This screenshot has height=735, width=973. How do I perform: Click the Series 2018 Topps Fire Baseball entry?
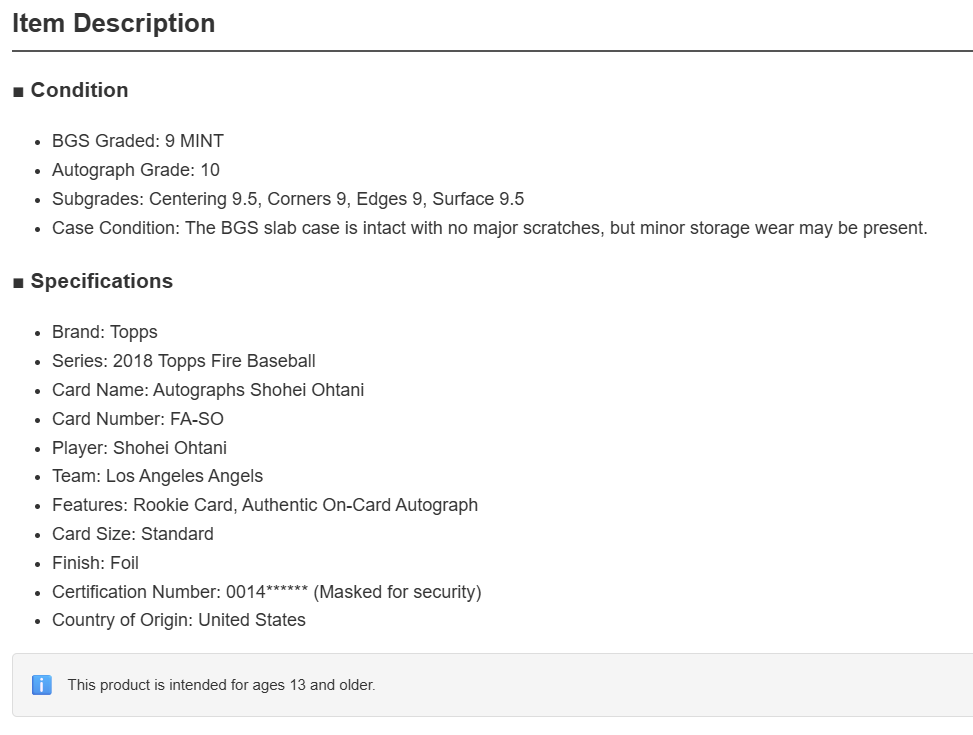click(x=184, y=361)
